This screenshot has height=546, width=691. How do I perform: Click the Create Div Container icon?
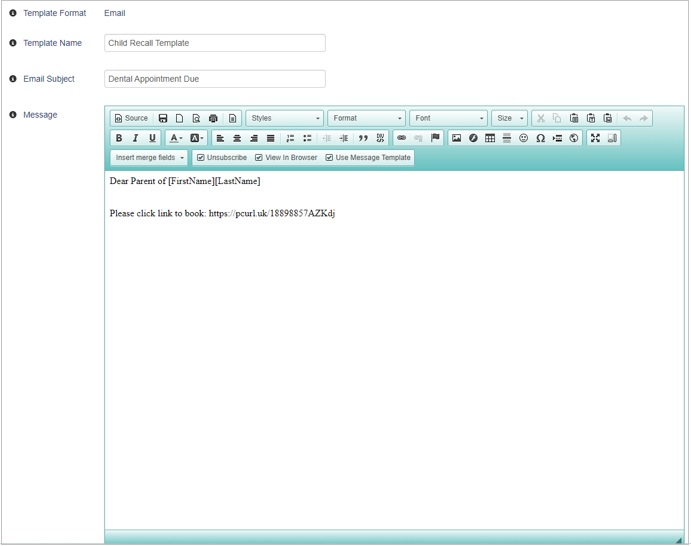[x=380, y=138]
